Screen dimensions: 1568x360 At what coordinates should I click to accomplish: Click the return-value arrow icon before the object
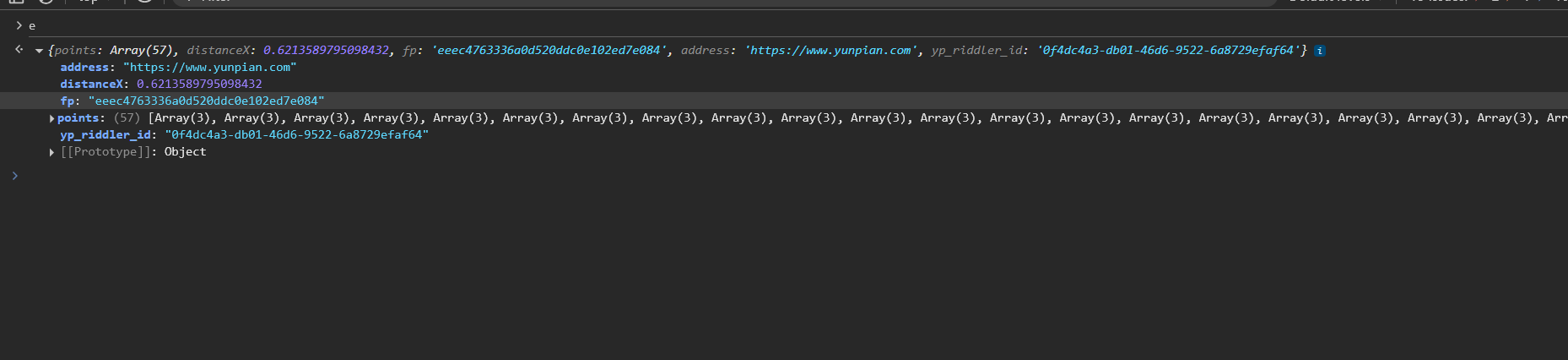pyautogui.click(x=19, y=50)
